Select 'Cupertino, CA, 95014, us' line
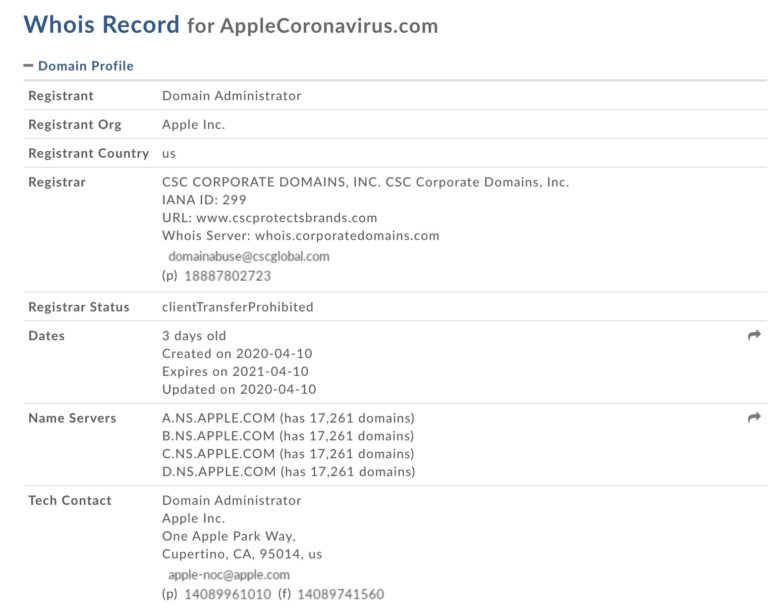Image resolution: width=780 pixels, height=608 pixels. [x=242, y=554]
